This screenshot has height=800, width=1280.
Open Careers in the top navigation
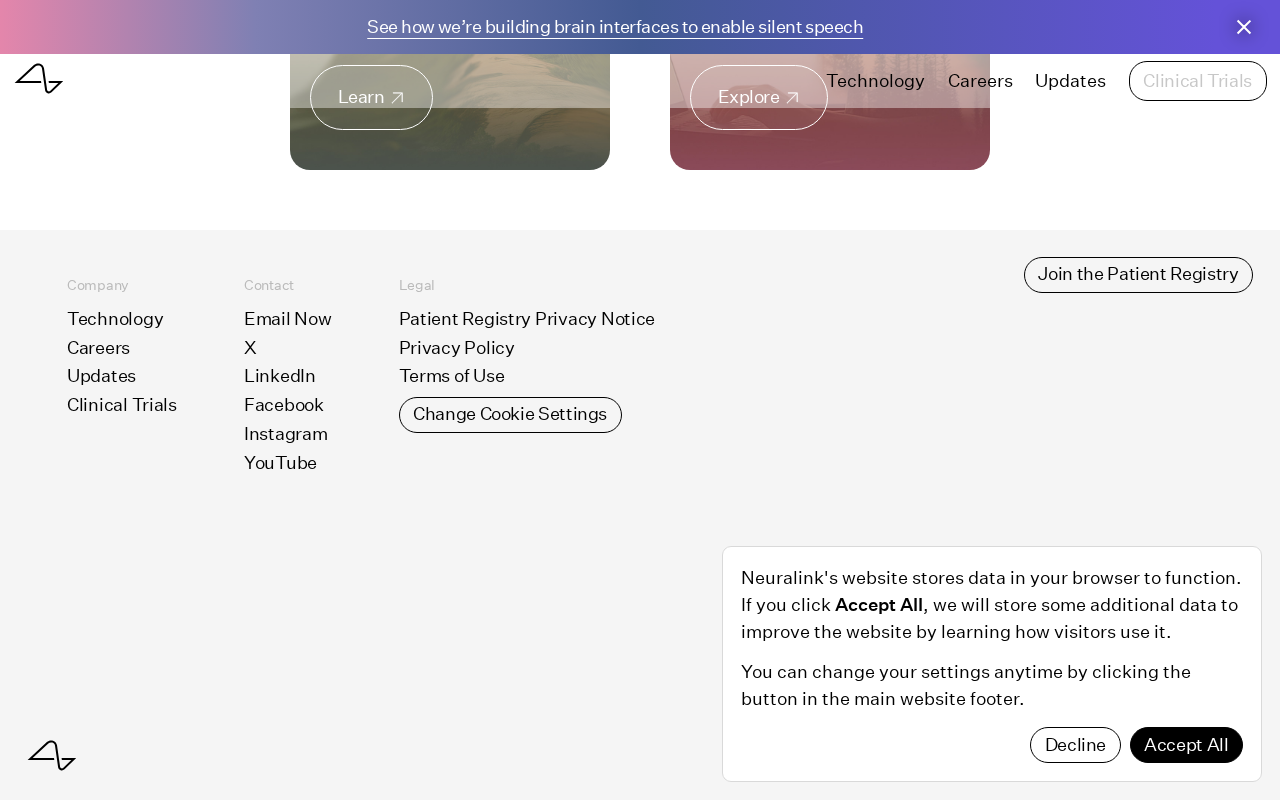coord(980,81)
